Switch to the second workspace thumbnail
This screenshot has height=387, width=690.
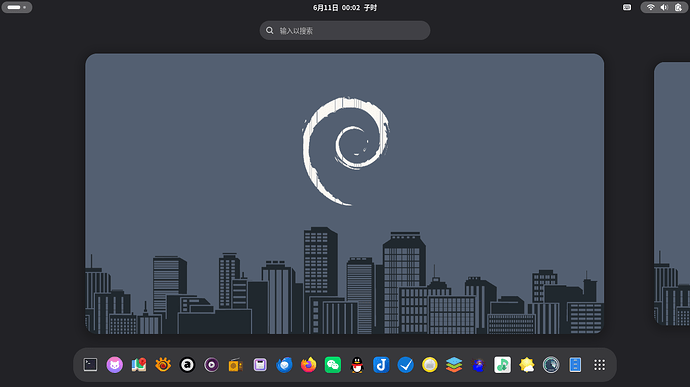672,194
